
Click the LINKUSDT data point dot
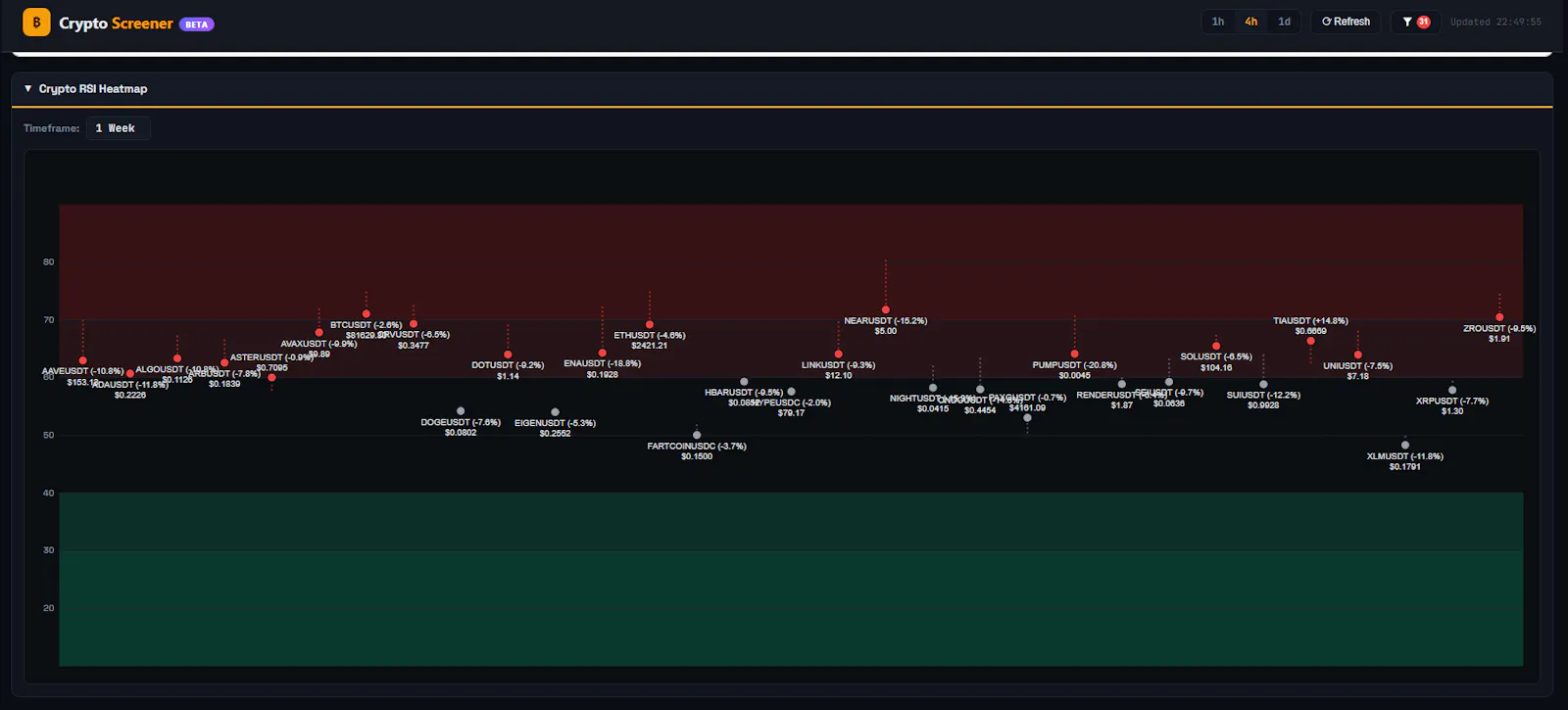[x=838, y=354]
